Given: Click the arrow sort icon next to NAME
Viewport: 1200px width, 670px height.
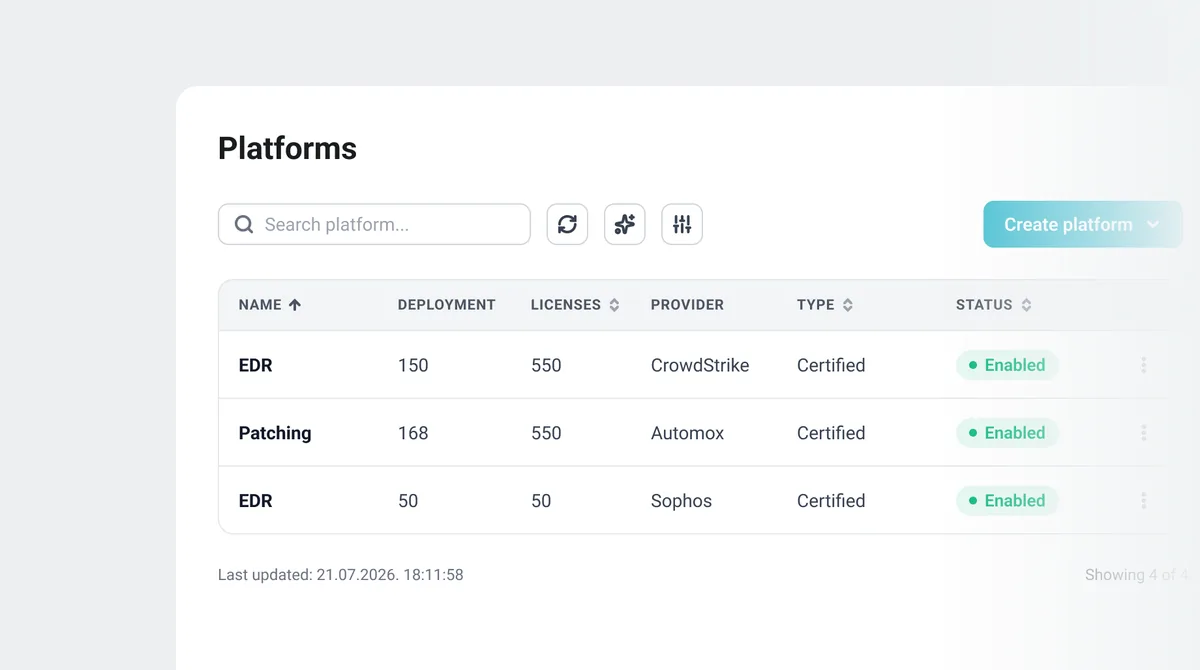Looking at the screenshot, I should click(294, 305).
